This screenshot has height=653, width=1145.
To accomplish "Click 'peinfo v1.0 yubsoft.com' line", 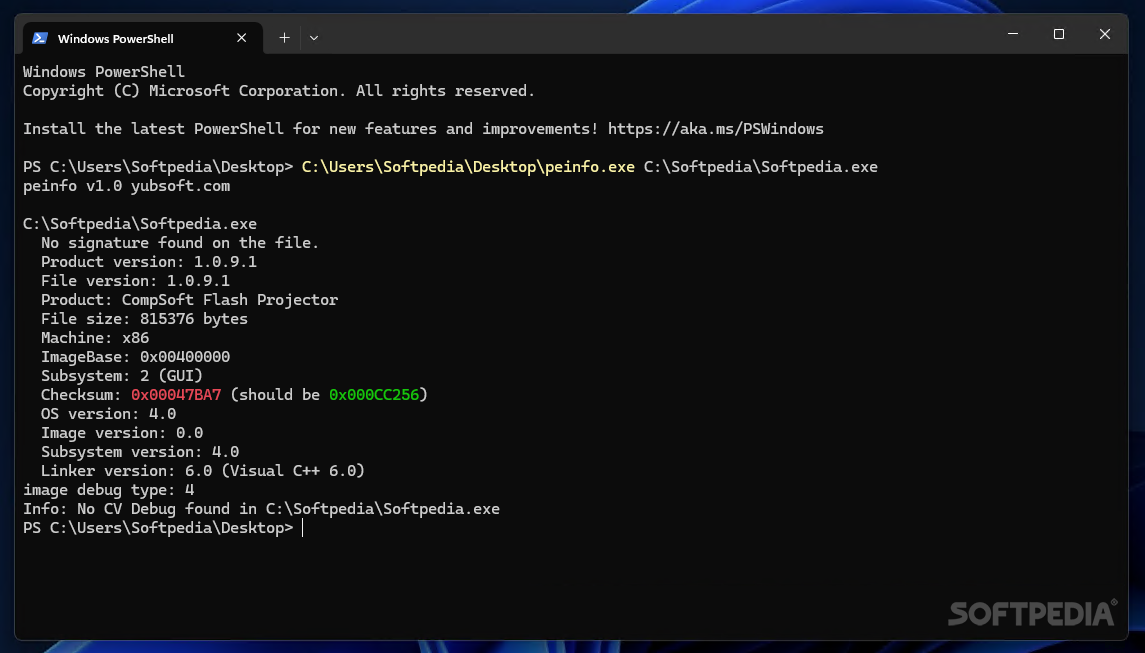I will (x=126, y=186).
